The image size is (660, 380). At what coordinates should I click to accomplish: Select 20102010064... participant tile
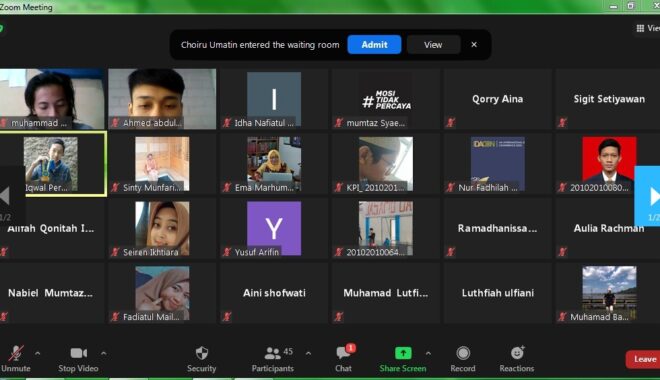pos(386,229)
